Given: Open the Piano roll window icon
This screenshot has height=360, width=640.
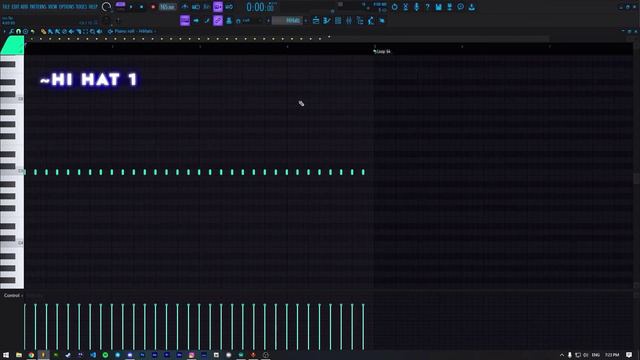Looking at the screenshot, I should tap(327, 20).
